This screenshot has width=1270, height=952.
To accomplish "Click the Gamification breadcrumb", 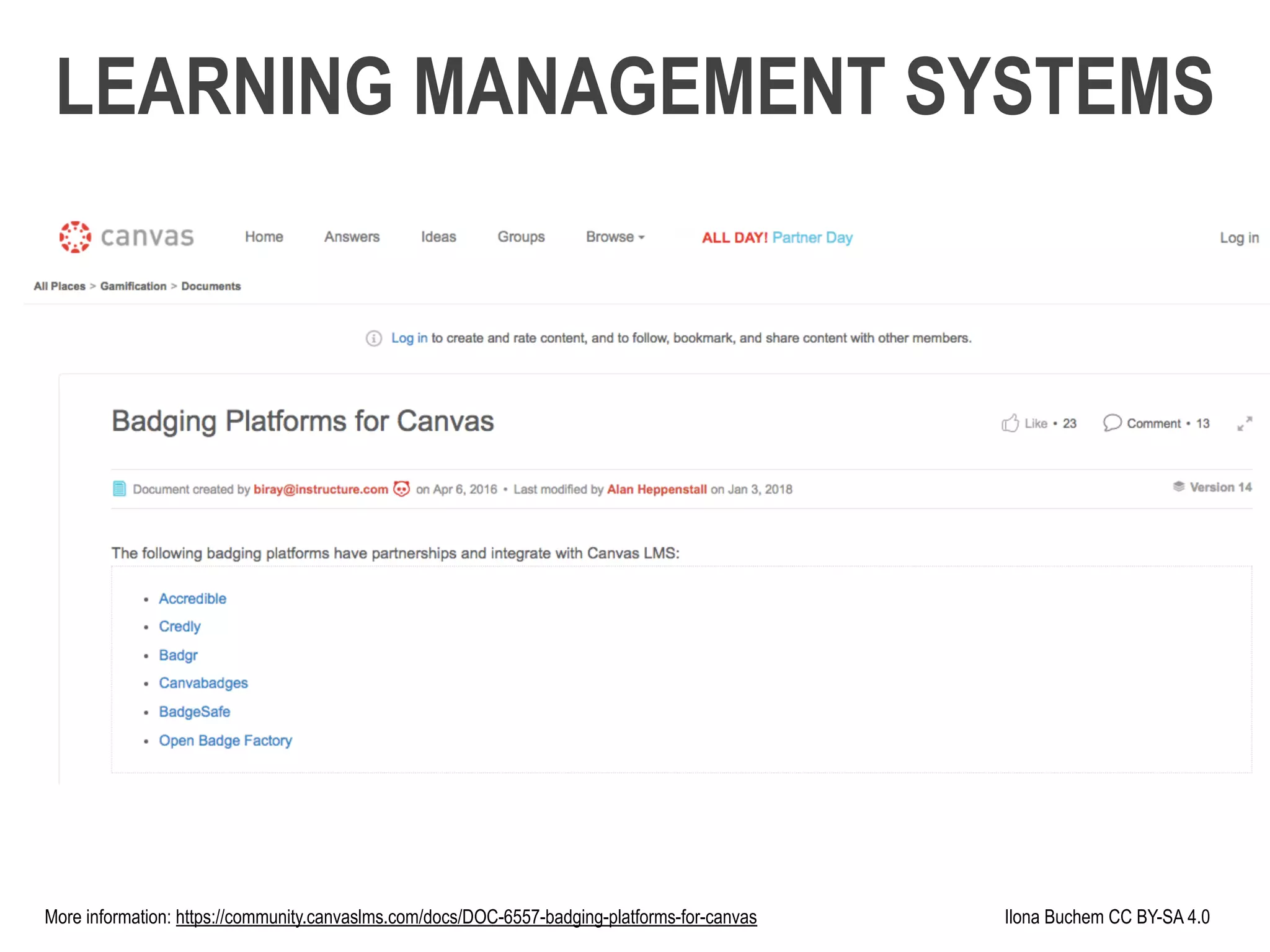I will [x=133, y=286].
